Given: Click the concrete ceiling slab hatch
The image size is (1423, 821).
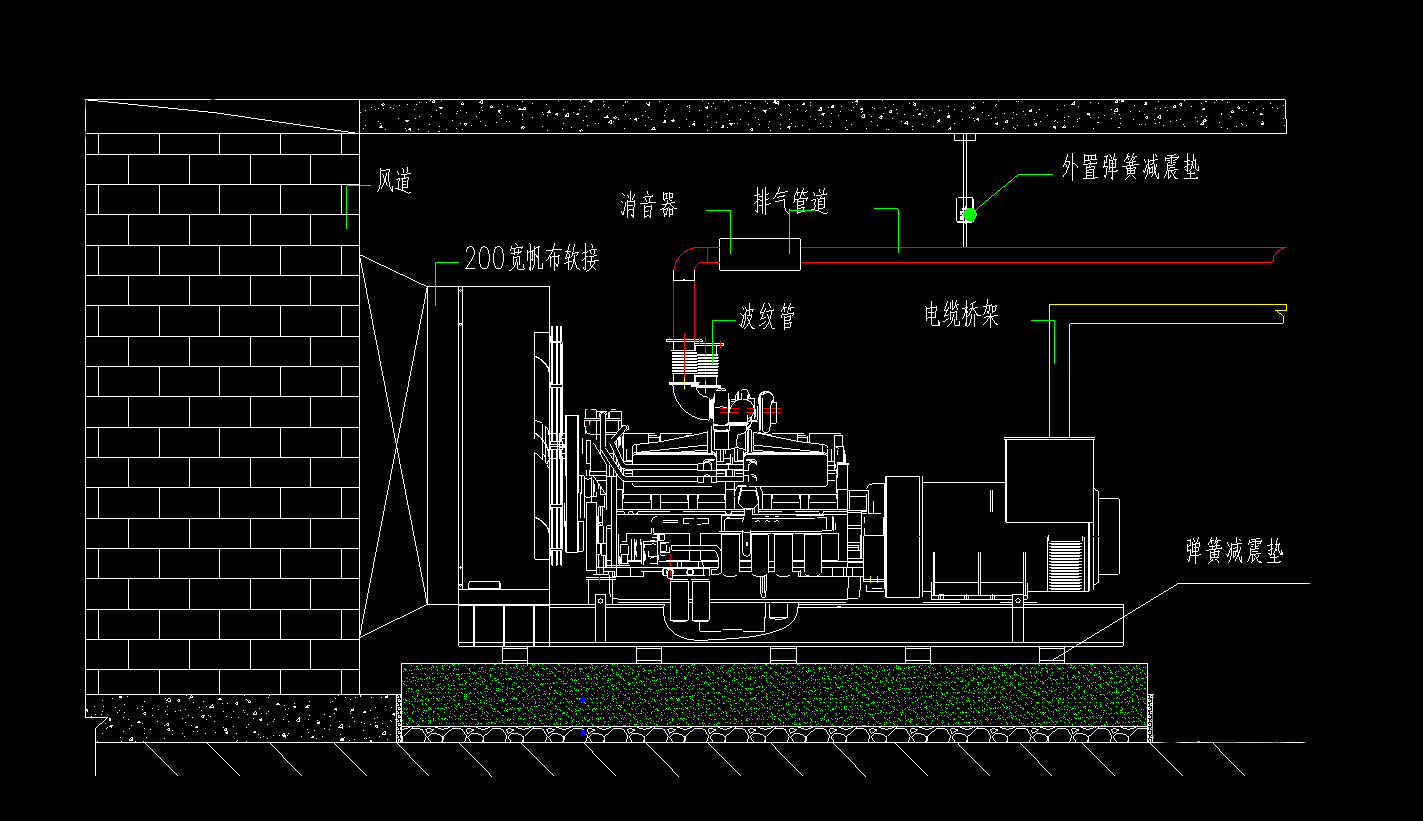Looking at the screenshot, I should point(820,116).
